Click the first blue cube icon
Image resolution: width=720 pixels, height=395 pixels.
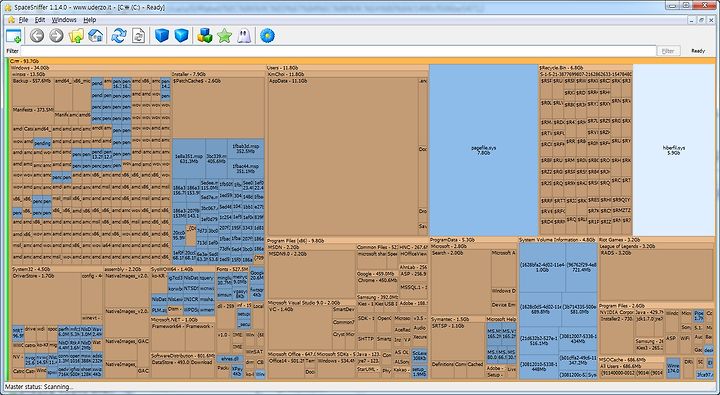[162, 35]
